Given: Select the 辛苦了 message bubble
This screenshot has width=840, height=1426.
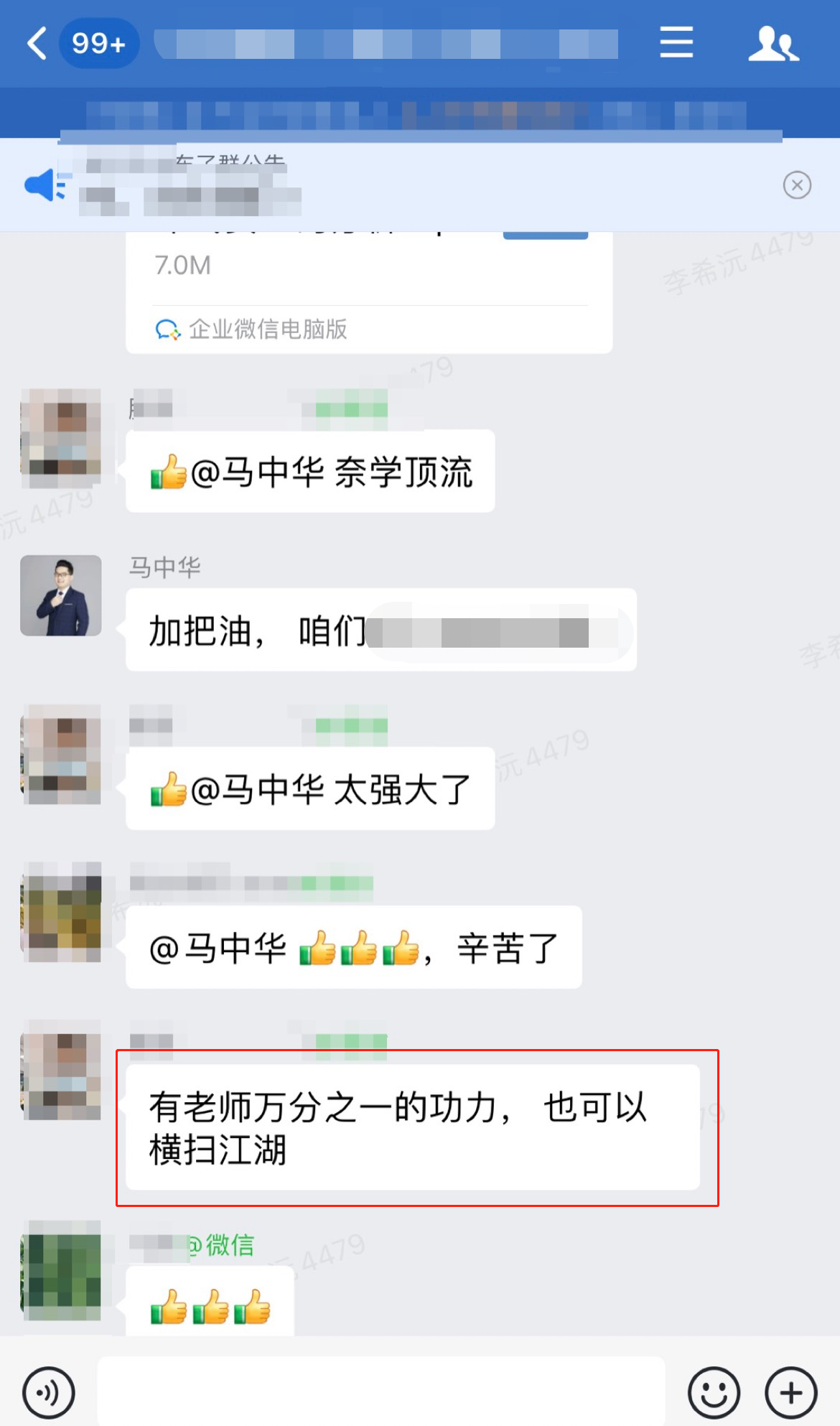Looking at the screenshot, I should (354, 948).
